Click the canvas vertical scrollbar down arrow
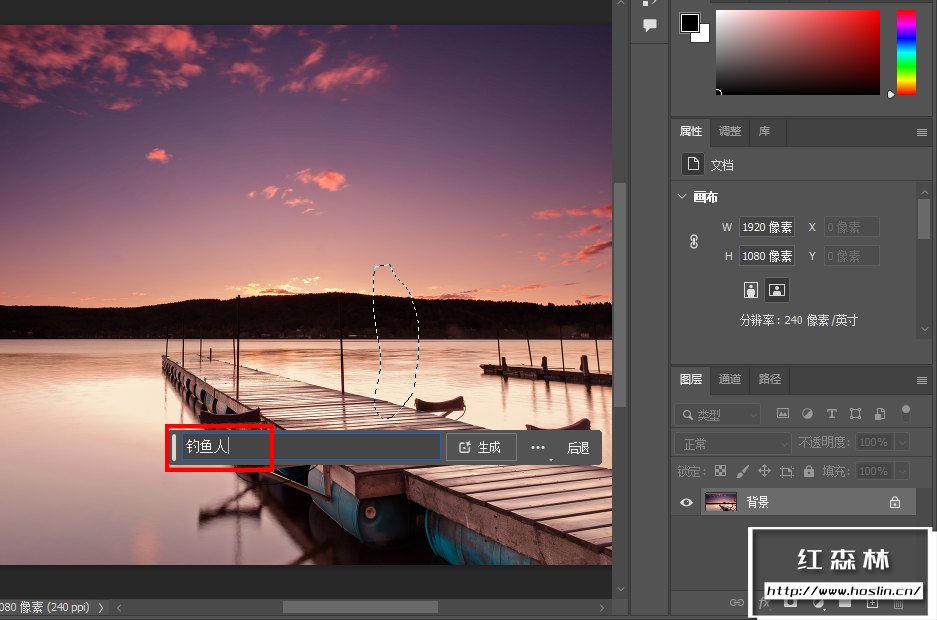937x620 pixels. point(620,589)
